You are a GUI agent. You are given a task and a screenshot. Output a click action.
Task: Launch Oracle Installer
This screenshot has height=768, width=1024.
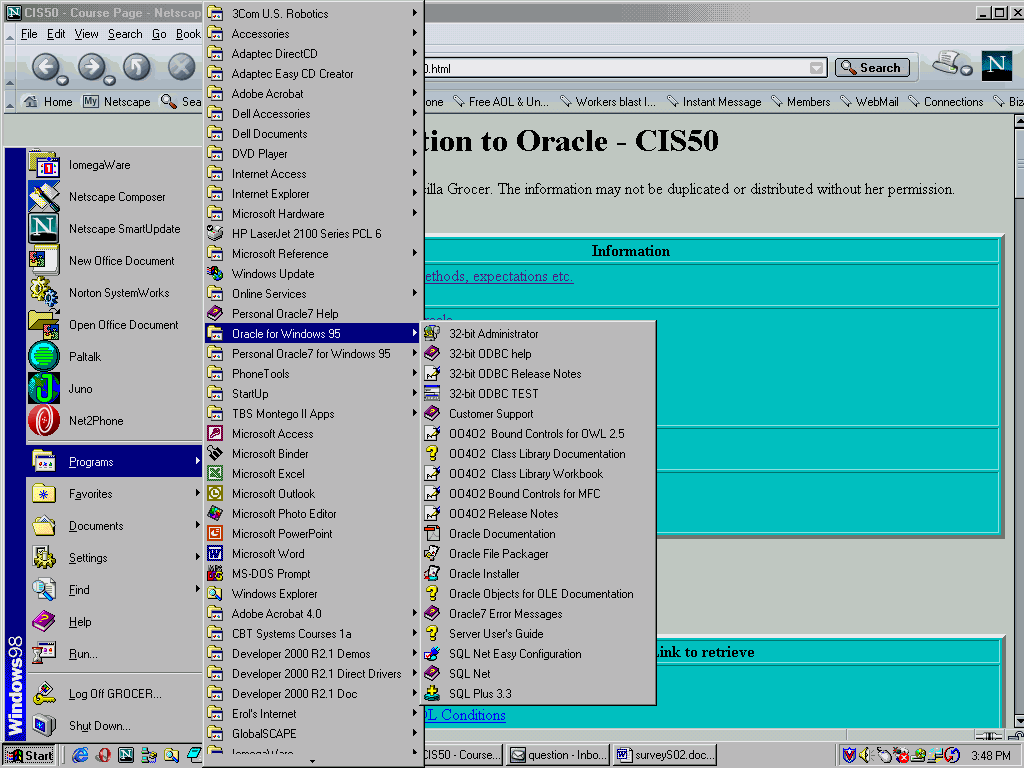click(x=538, y=574)
